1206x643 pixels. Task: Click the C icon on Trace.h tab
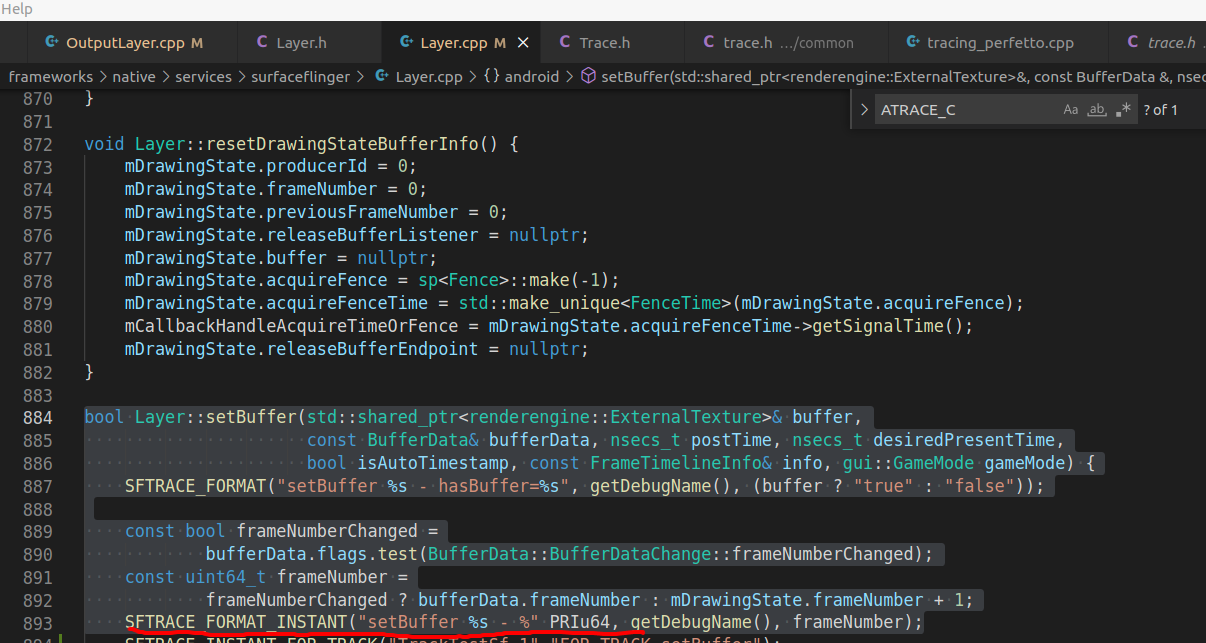(x=564, y=43)
